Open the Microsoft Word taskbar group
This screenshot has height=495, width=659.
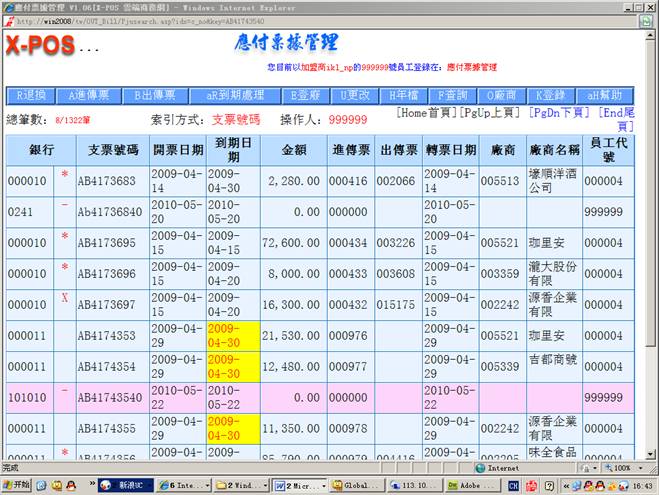pyautogui.click(x=299, y=485)
